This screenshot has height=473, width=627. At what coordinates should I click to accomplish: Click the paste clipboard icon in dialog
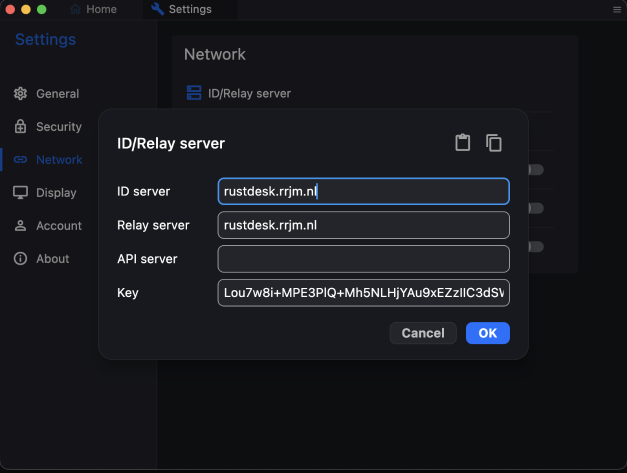tap(463, 142)
